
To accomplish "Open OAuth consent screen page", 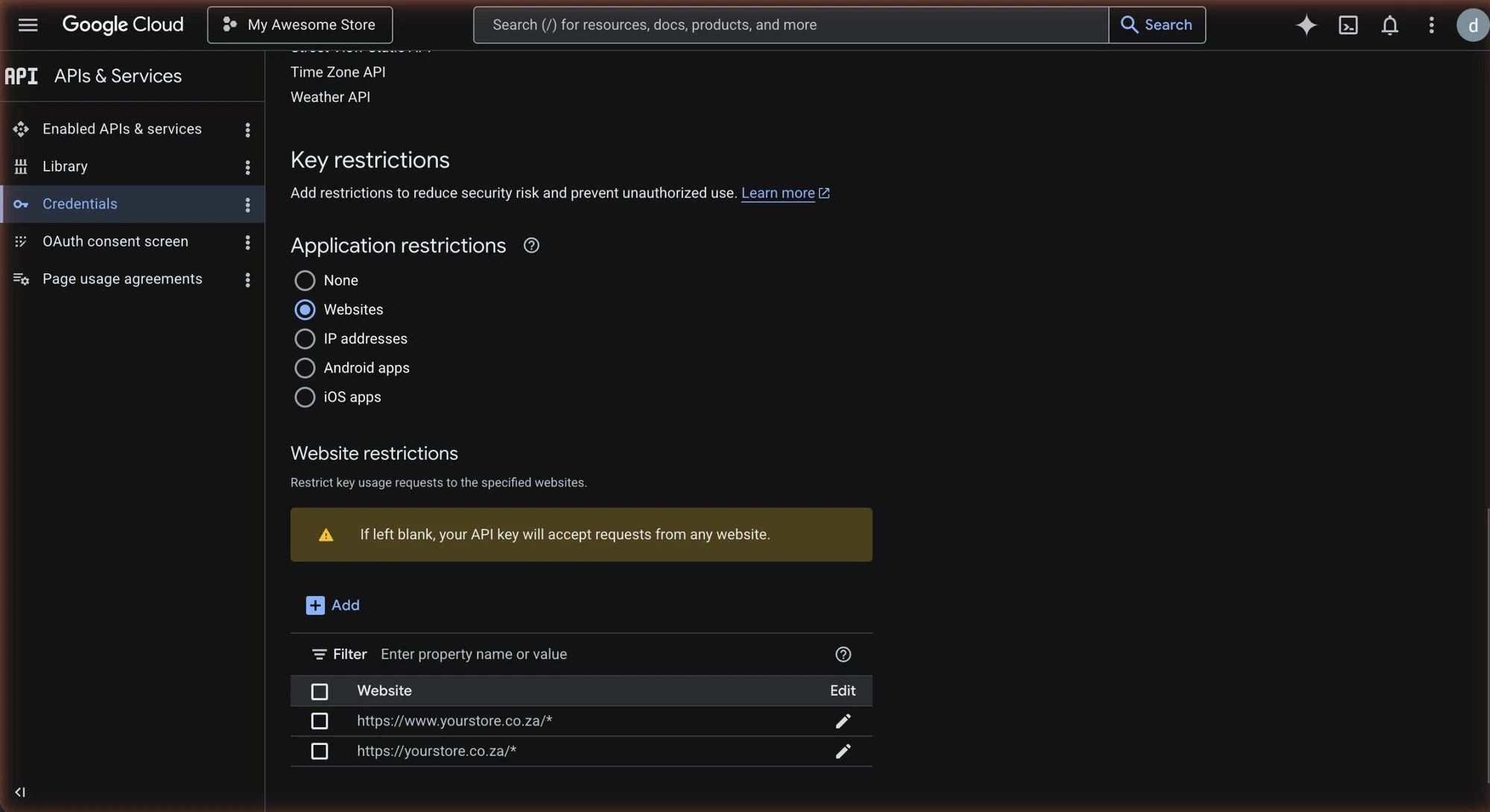I will (115, 241).
